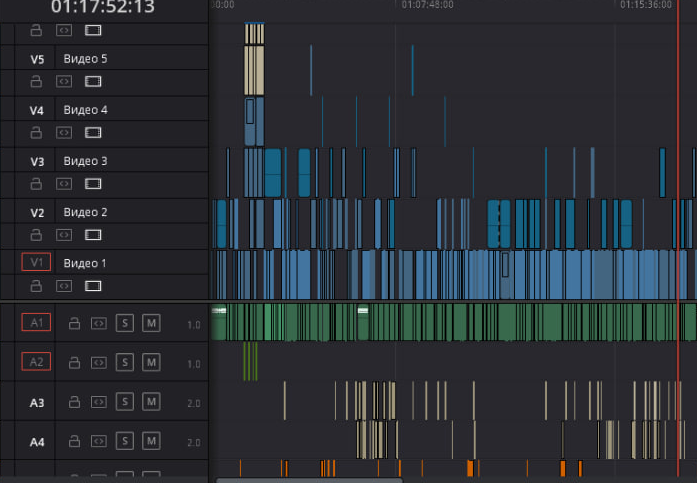Select the A4 track number label
The image size is (697, 483).
(37, 442)
